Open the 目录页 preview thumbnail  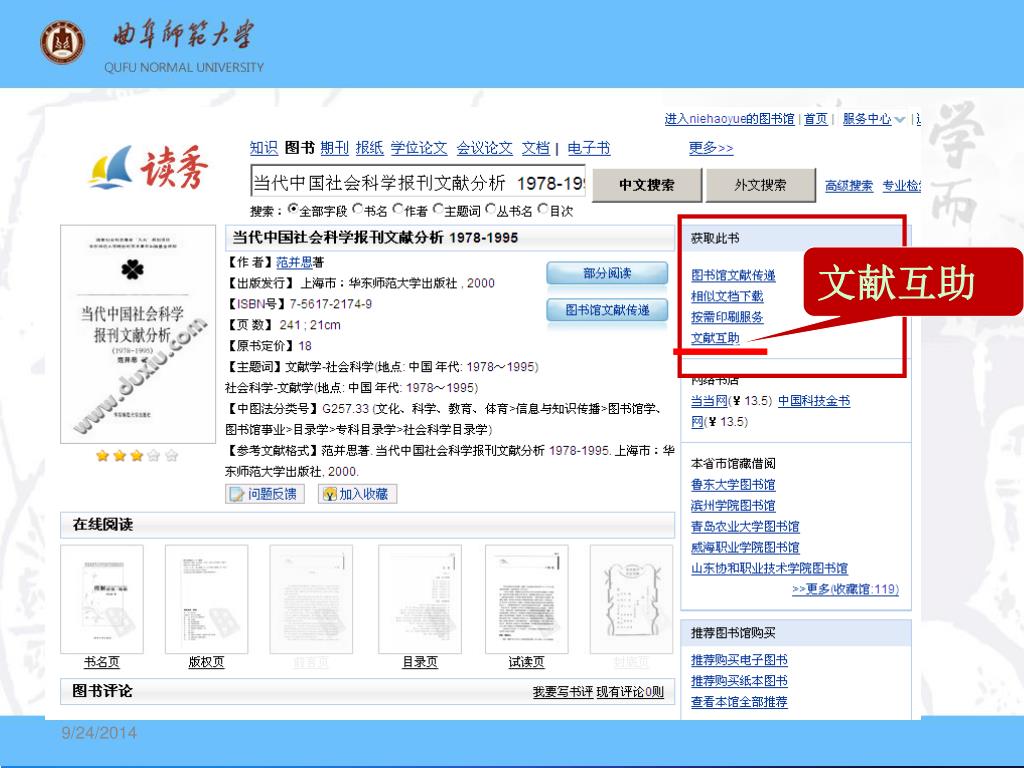click(x=420, y=600)
